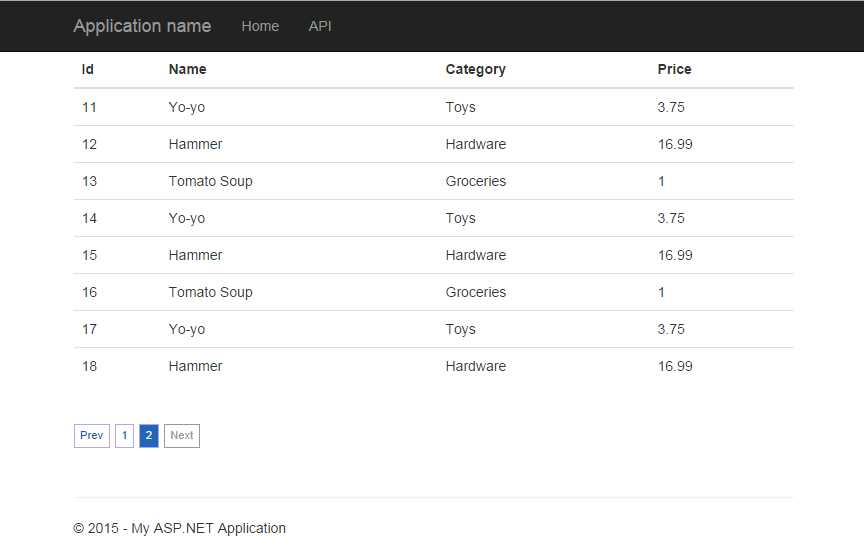Go to the previous page with Prev
The width and height of the screenshot is (864, 548).
[x=92, y=436]
